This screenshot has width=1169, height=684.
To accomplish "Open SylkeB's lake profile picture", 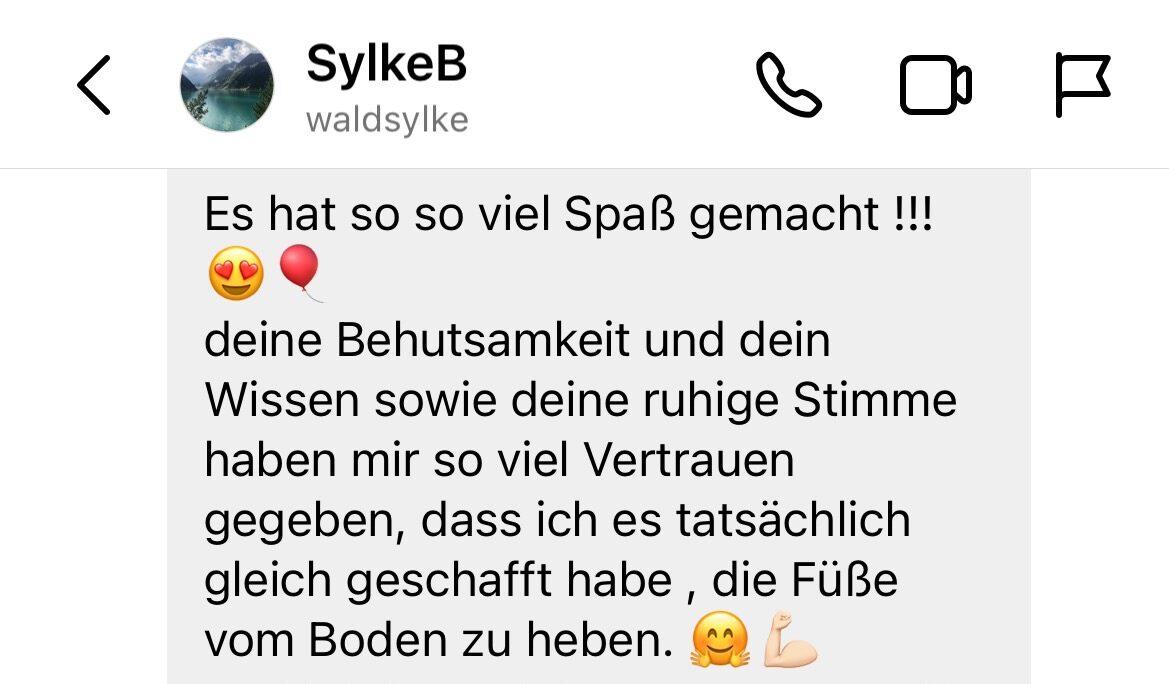I will click(x=227, y=85).
